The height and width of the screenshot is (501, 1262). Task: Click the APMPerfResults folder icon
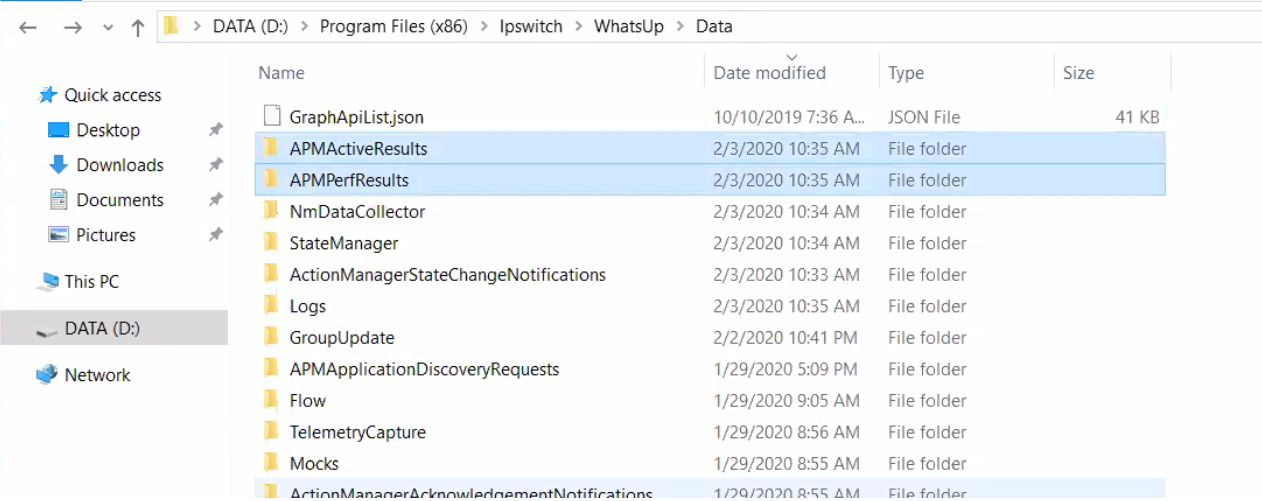(x=270, y=180)
